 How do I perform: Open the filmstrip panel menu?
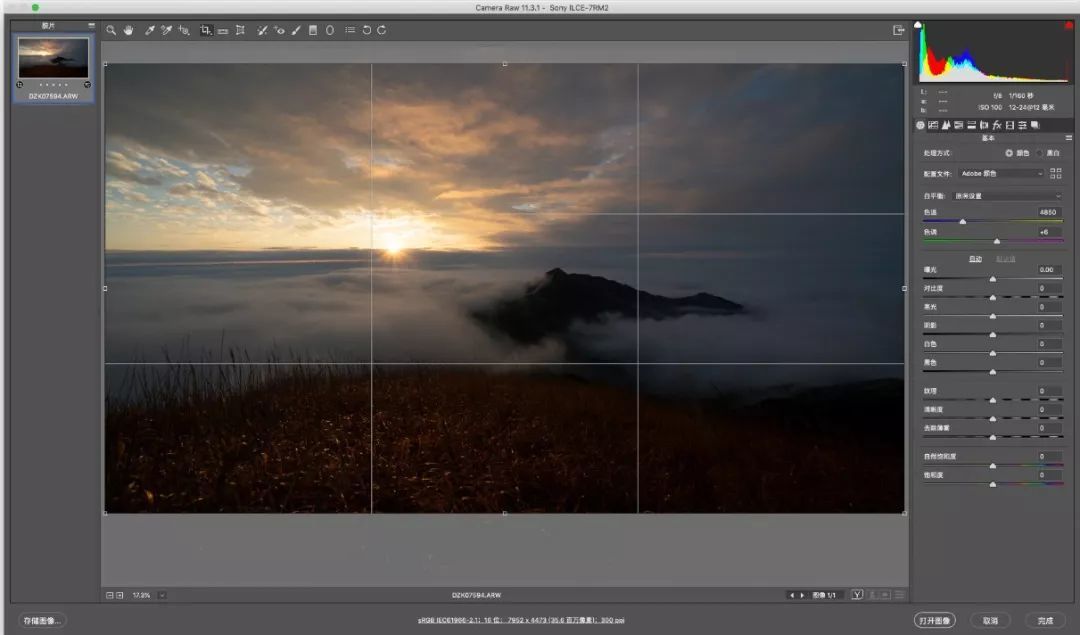click(91, 25)
